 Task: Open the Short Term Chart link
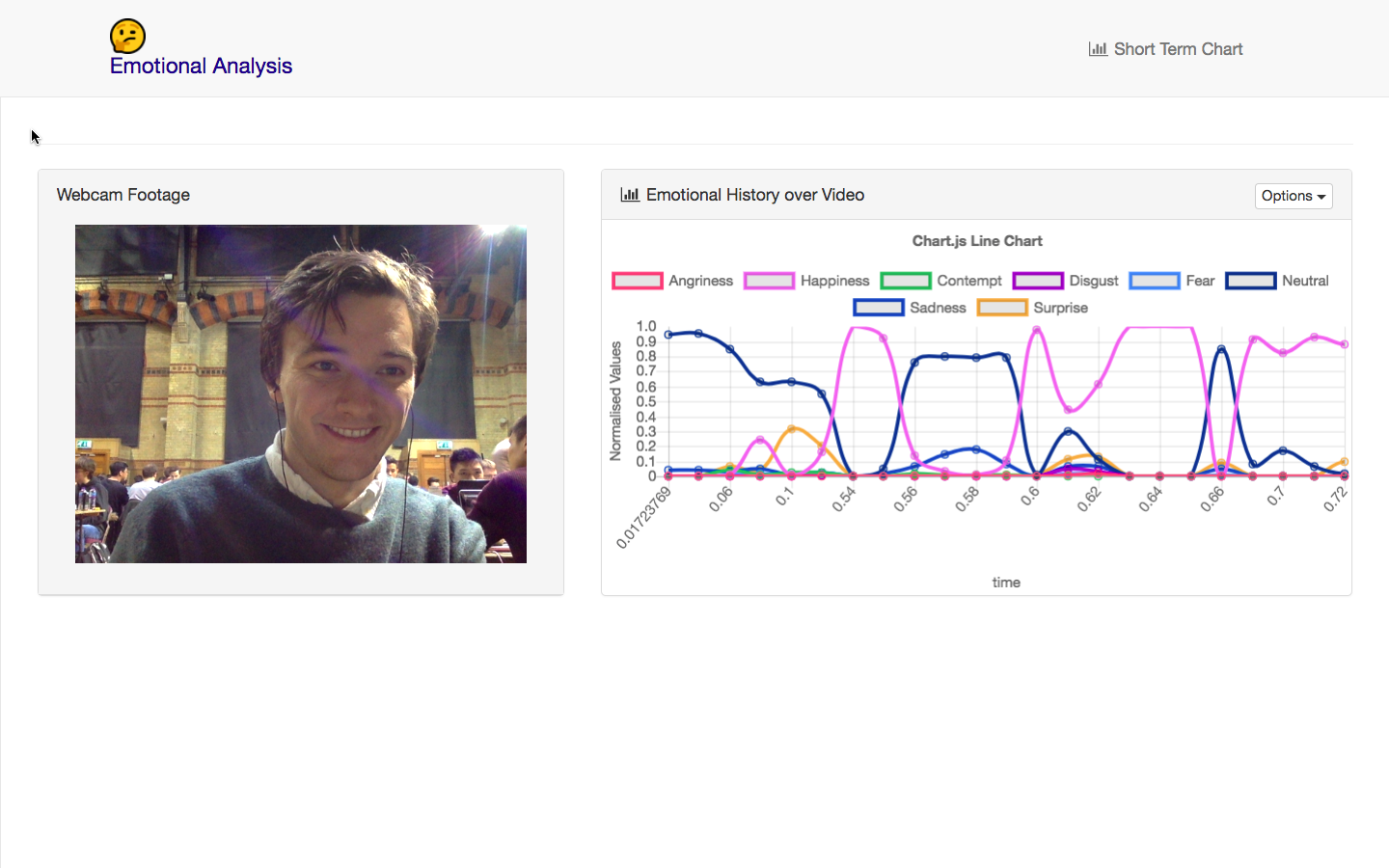pos(1165,49)
